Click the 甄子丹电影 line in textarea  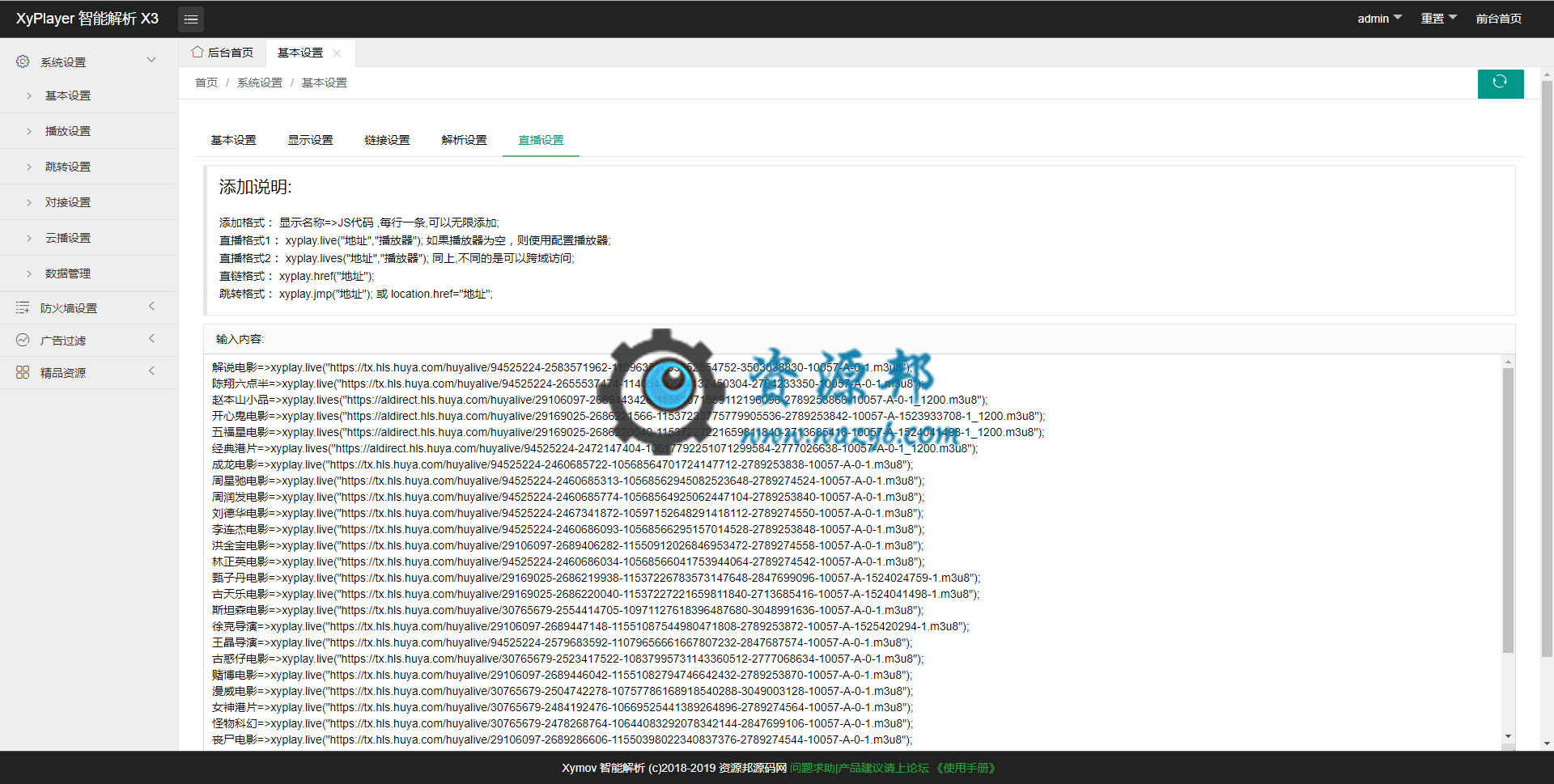[x=596, y=578]
